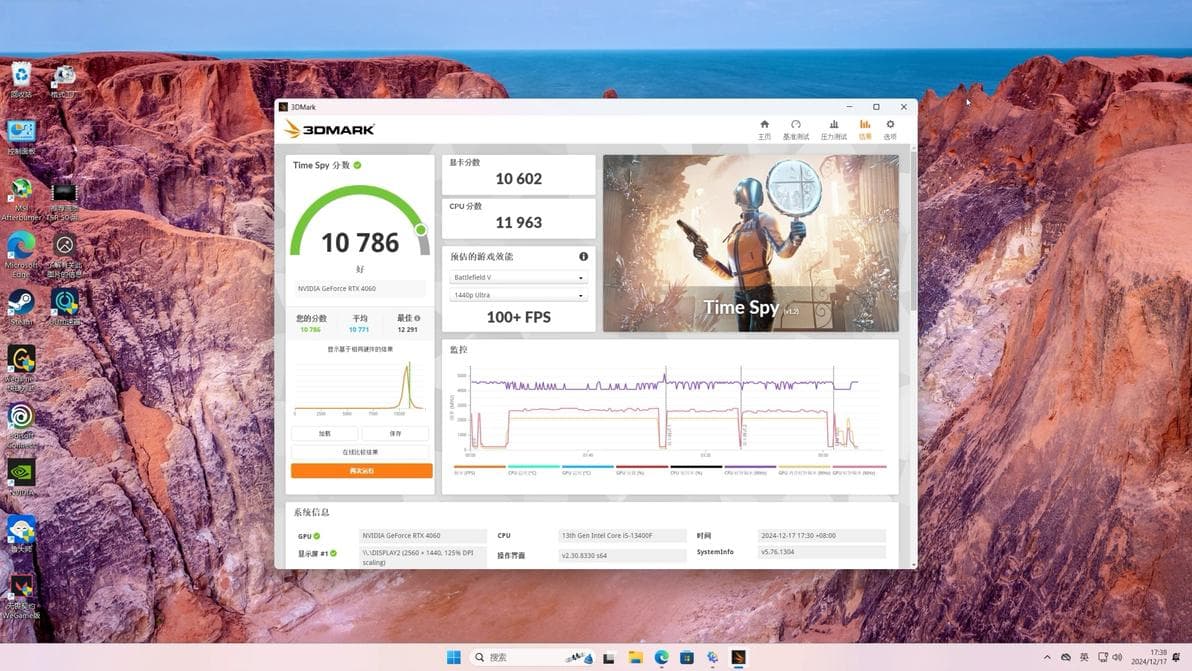Click the small info icon beside 最佳 best score

417,318
